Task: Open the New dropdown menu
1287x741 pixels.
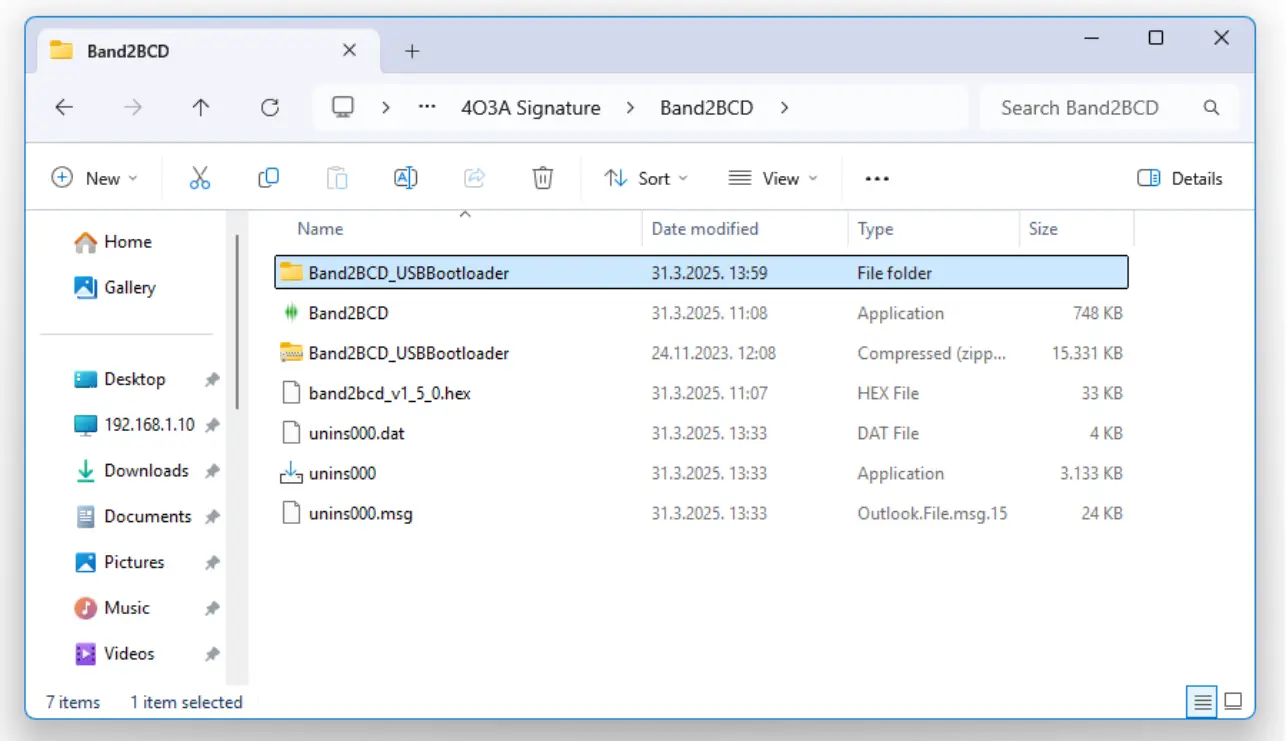Action: (x=95, y=178)
